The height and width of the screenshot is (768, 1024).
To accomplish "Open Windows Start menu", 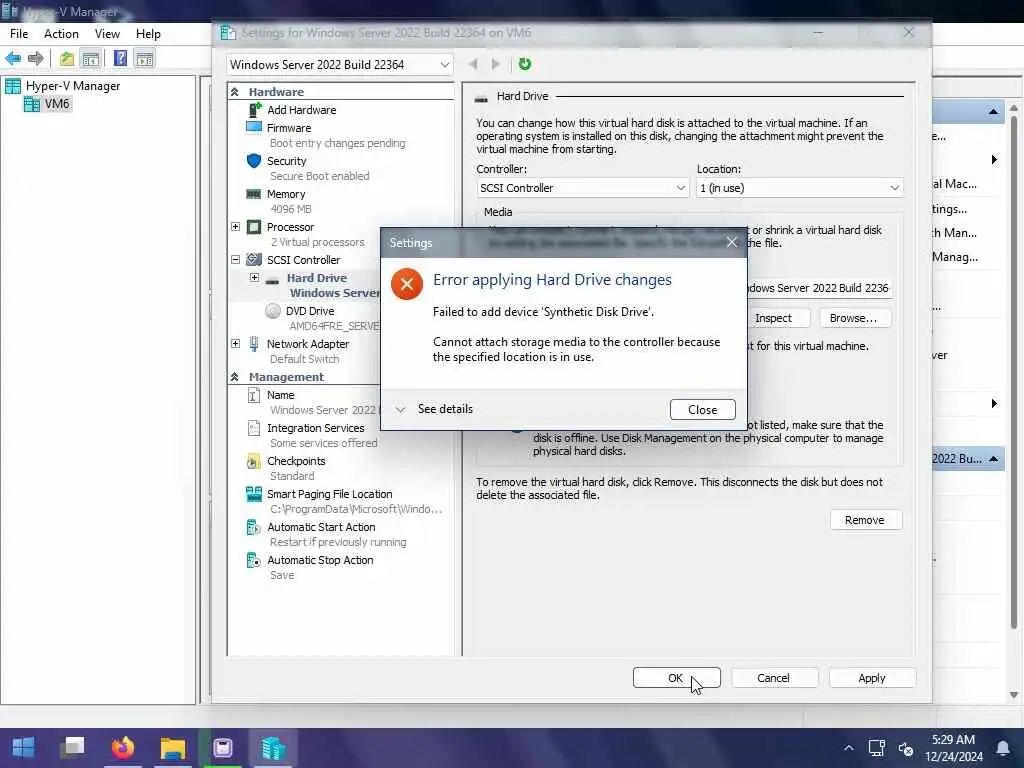I will (x=24, y=747).
